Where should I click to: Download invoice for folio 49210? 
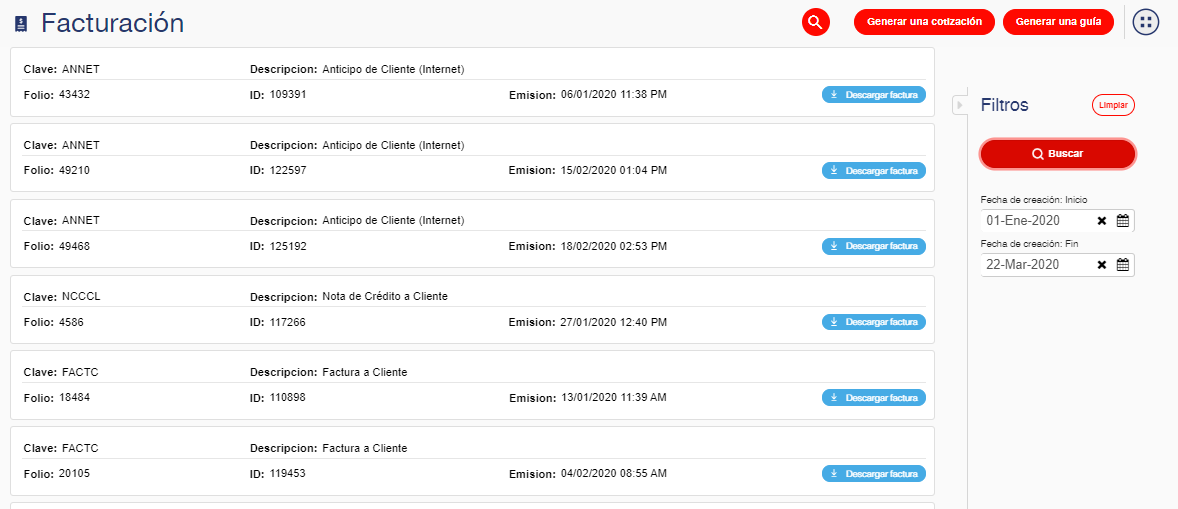pyautogui.click(x=873, y=171)
